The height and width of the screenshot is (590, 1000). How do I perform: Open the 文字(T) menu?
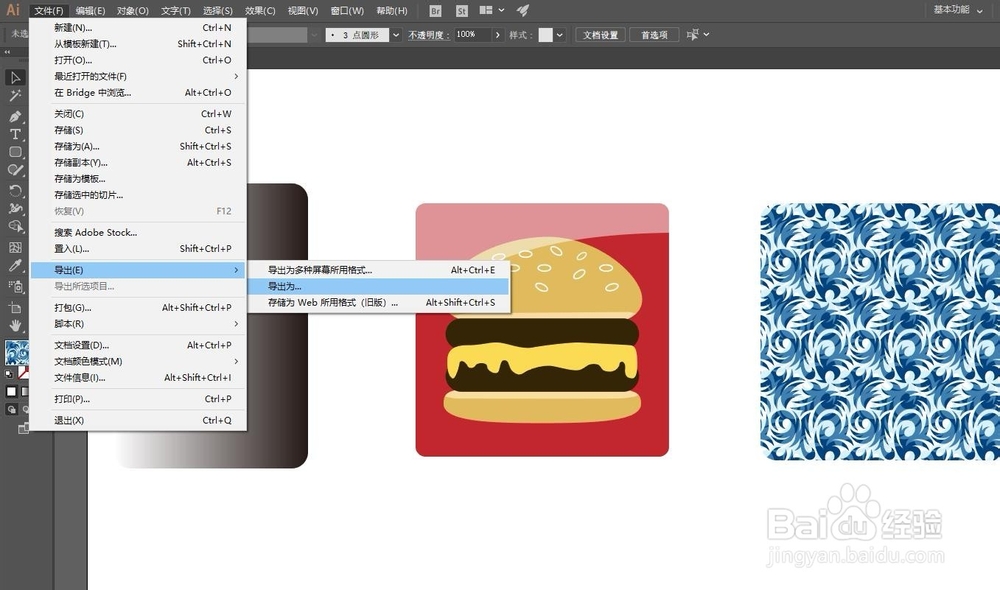click(175, 11)
